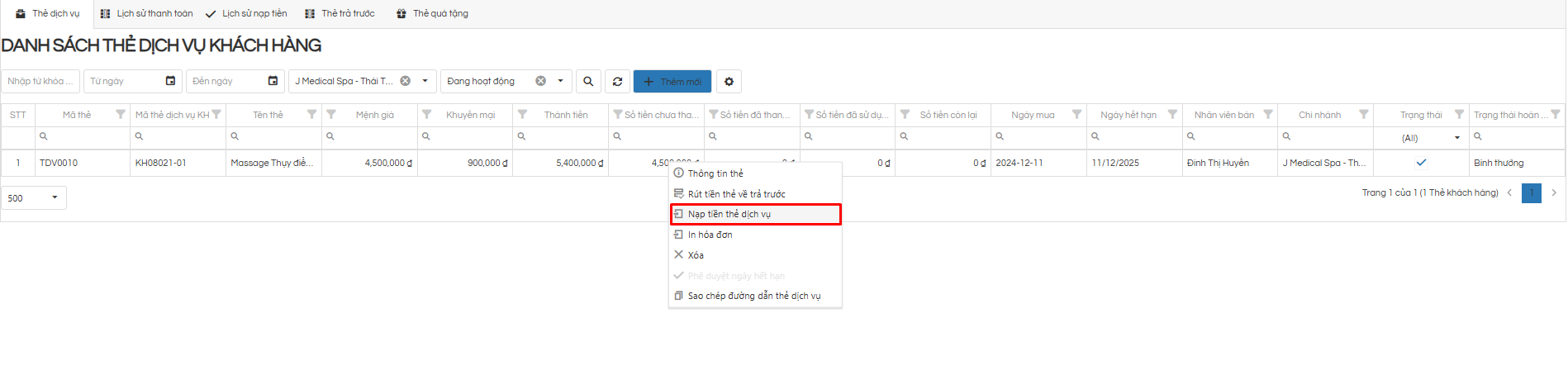
Task: Expand the J Medical Spa branch dropdown
Action: (425, 81)
